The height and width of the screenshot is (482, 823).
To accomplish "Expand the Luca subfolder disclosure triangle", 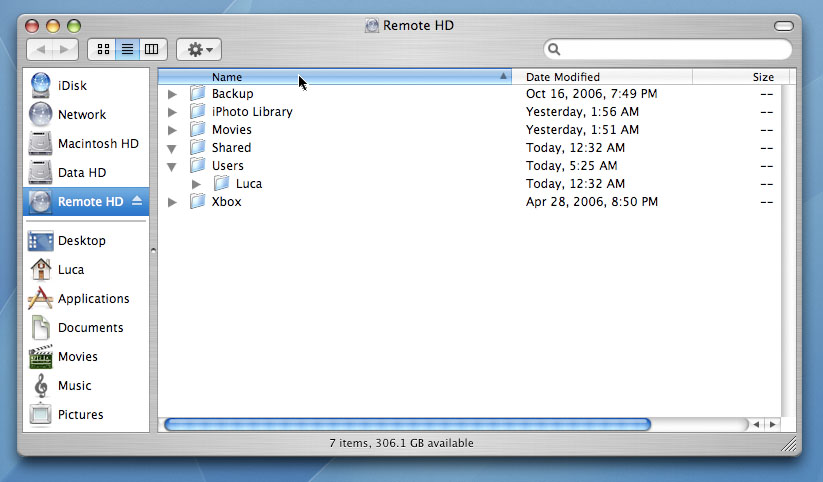I will (196, 184).
